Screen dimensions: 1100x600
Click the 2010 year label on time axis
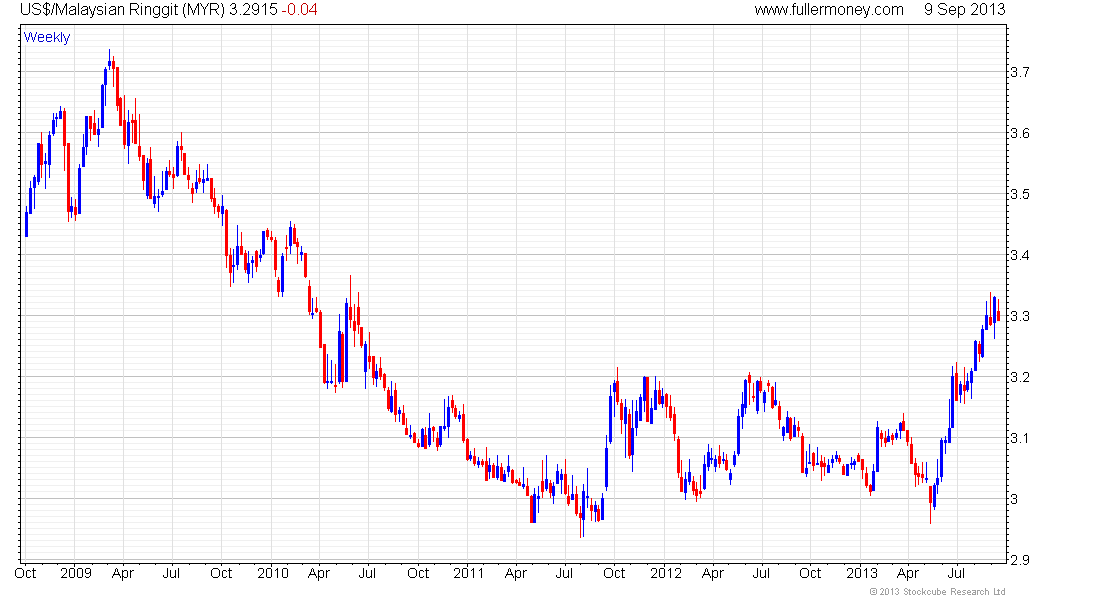273,573
